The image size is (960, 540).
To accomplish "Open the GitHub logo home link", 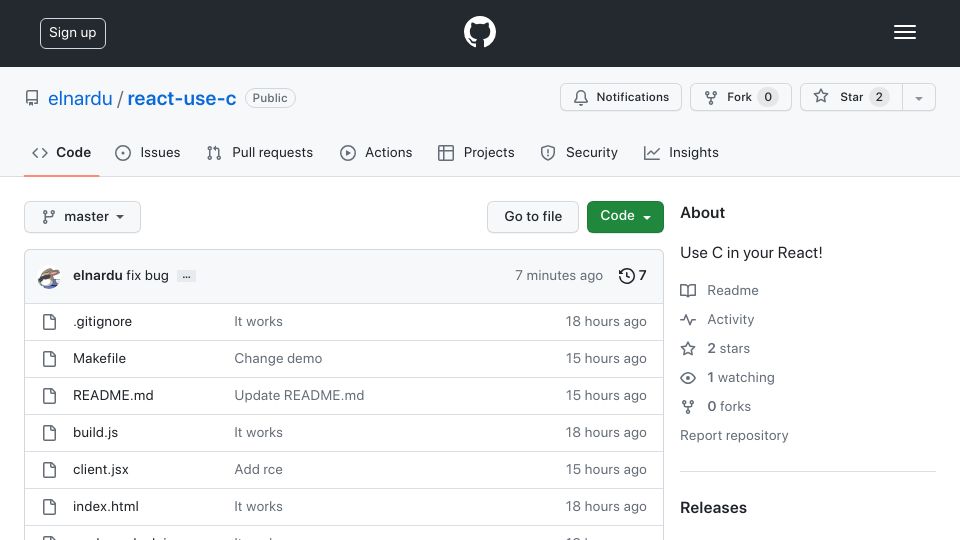I will [x=479, y=32].
